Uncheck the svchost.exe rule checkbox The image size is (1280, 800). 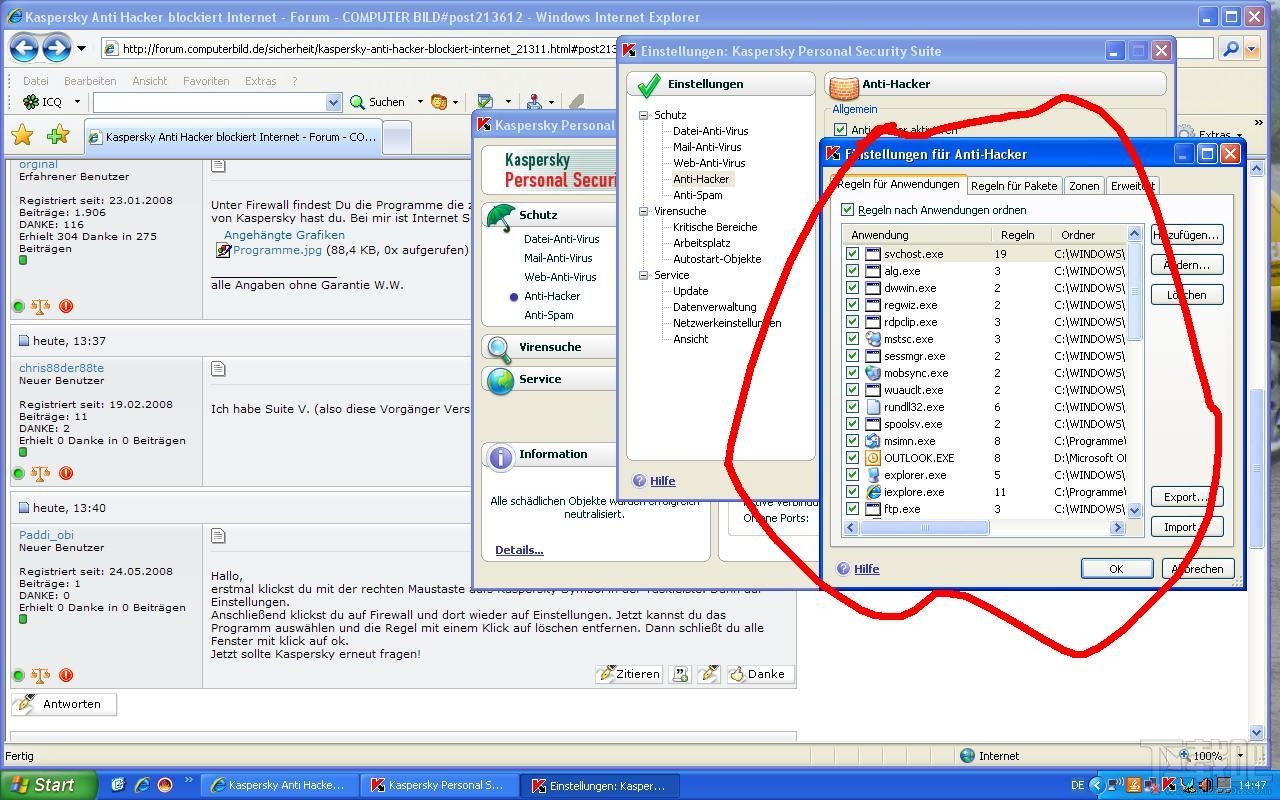pos(852,254)
